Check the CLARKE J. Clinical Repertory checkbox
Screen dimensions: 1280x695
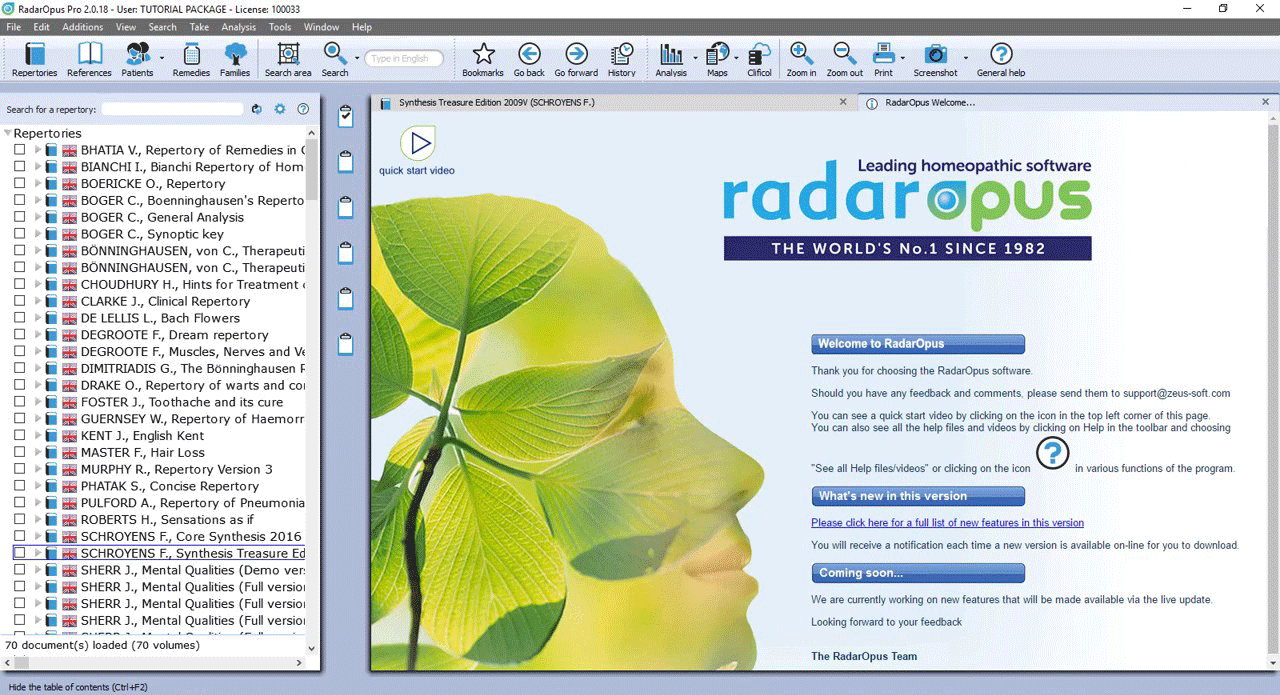[19, 301]
